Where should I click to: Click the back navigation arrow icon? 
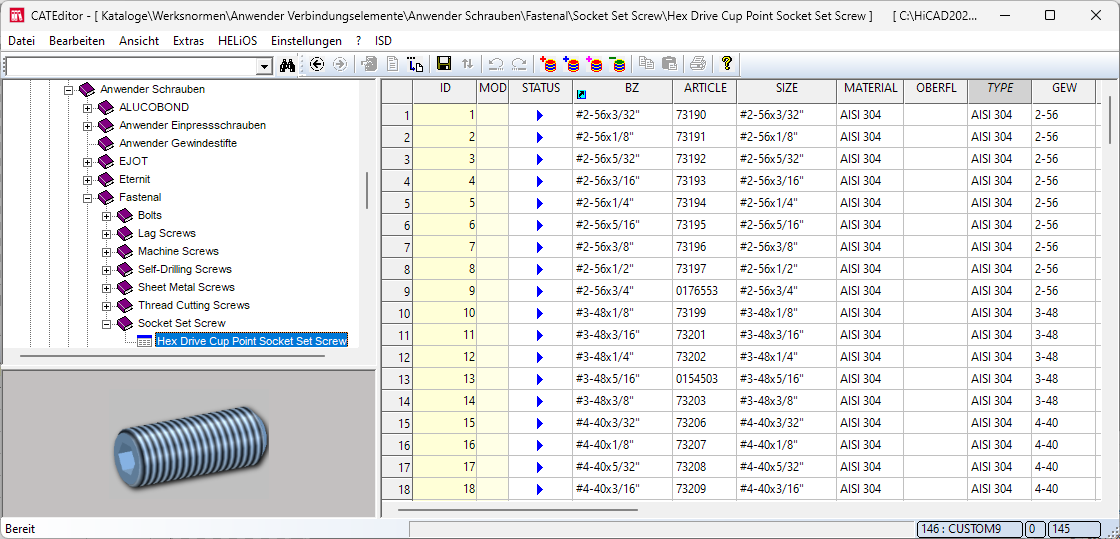coord(317,65)
